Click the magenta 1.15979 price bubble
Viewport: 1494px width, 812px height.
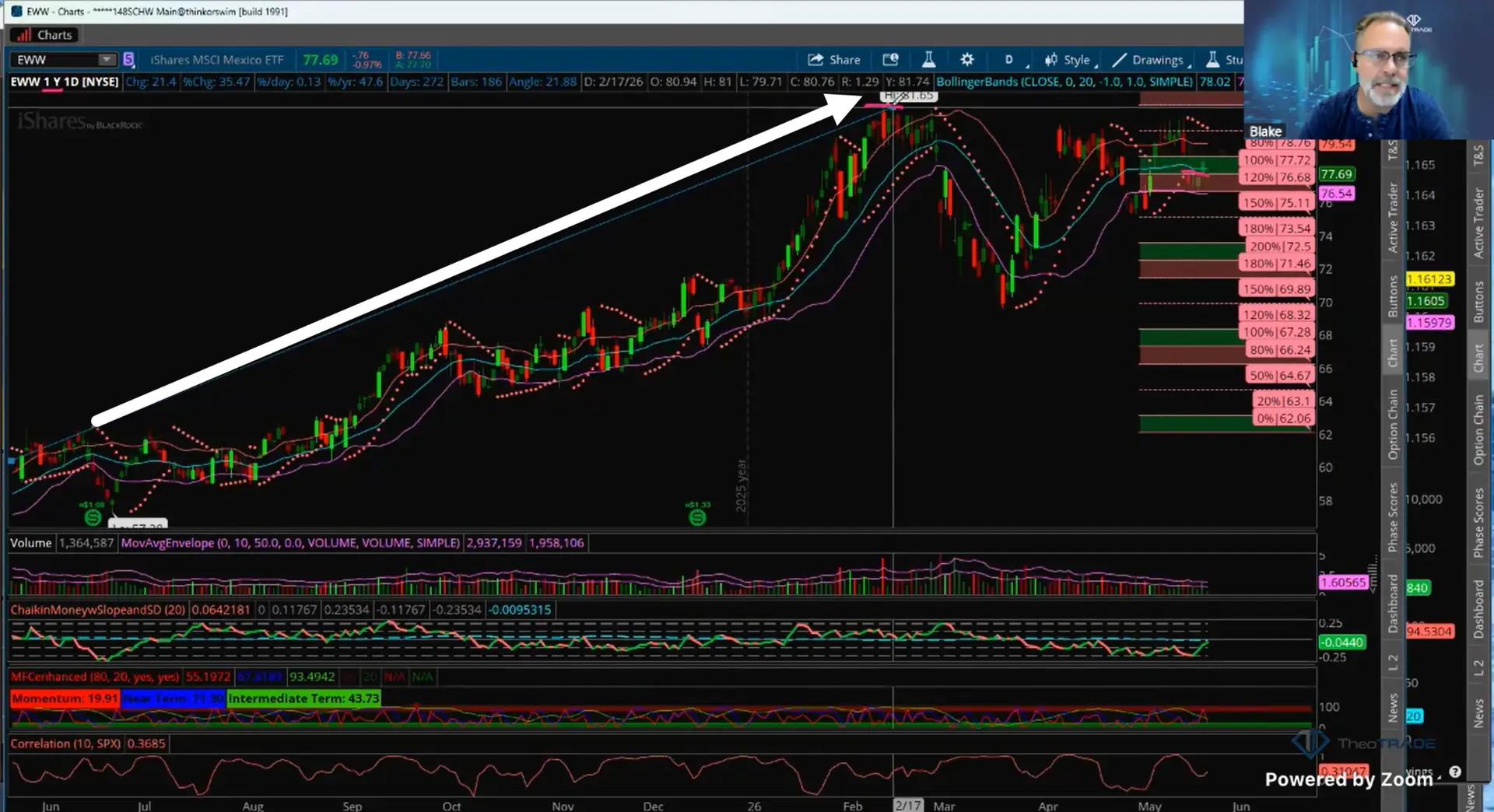1429,323
